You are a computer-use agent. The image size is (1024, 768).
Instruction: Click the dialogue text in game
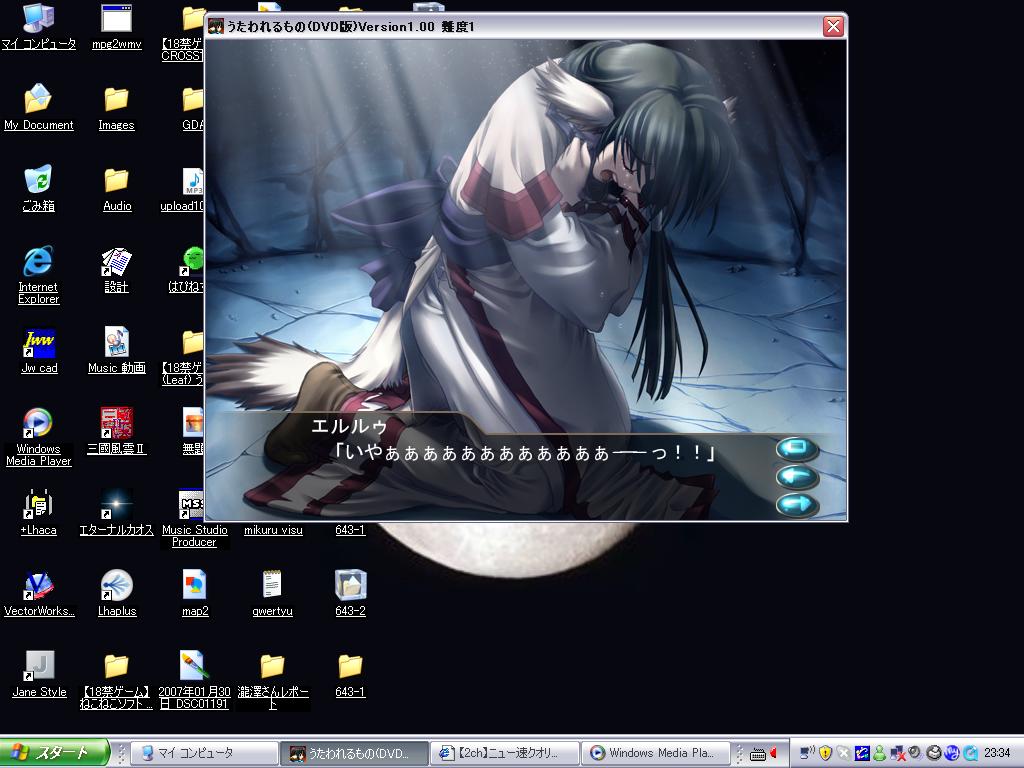pos(524,452)
